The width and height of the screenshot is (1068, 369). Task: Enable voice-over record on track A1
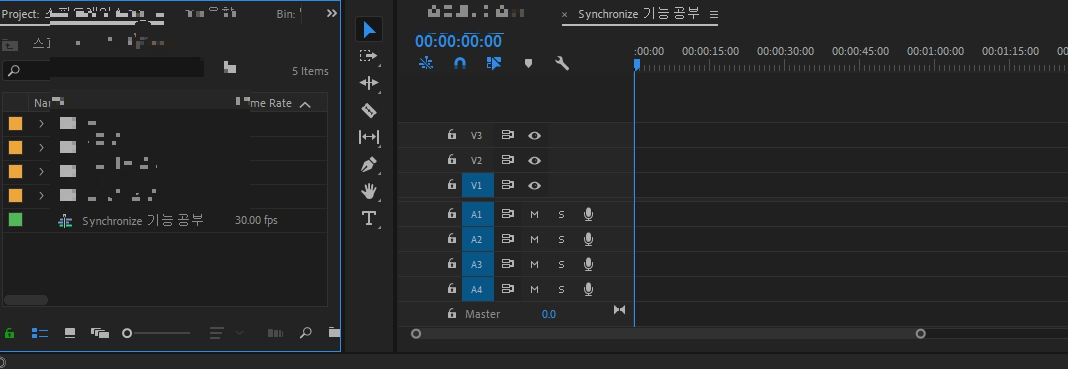click(x=588, y=214)
